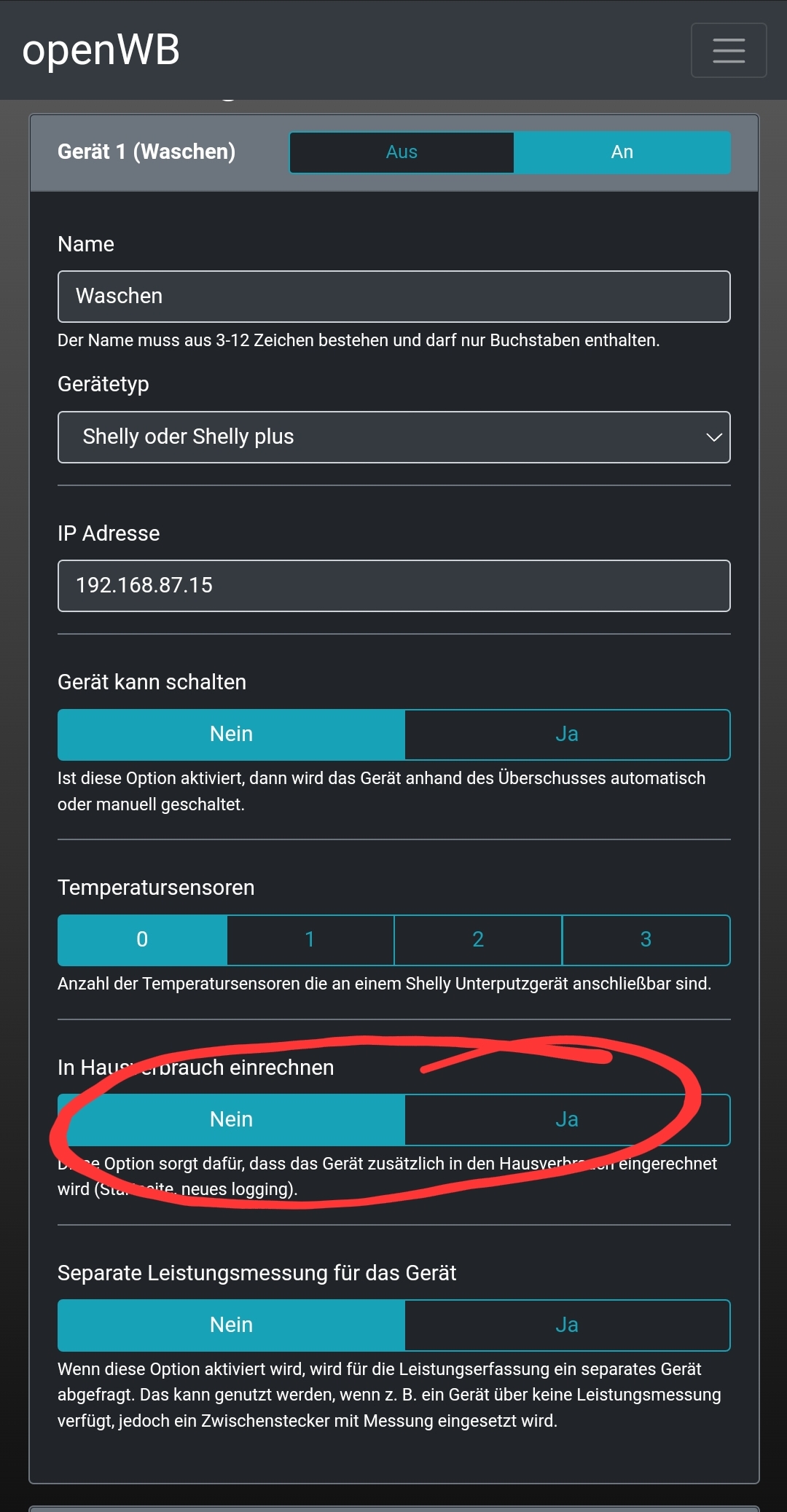
Task: Click the openWB logo title
Action: click(x=101, y=50)
